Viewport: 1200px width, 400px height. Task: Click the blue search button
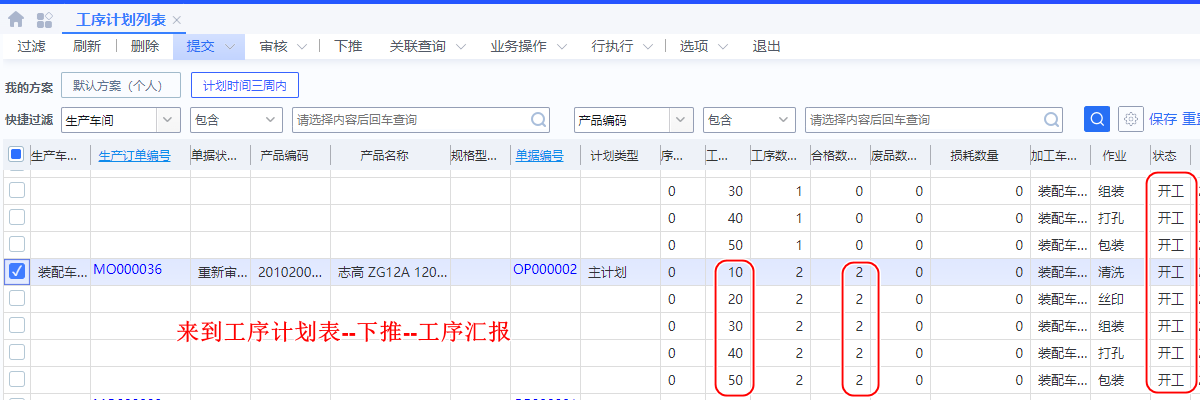[x=1097, y=119]
